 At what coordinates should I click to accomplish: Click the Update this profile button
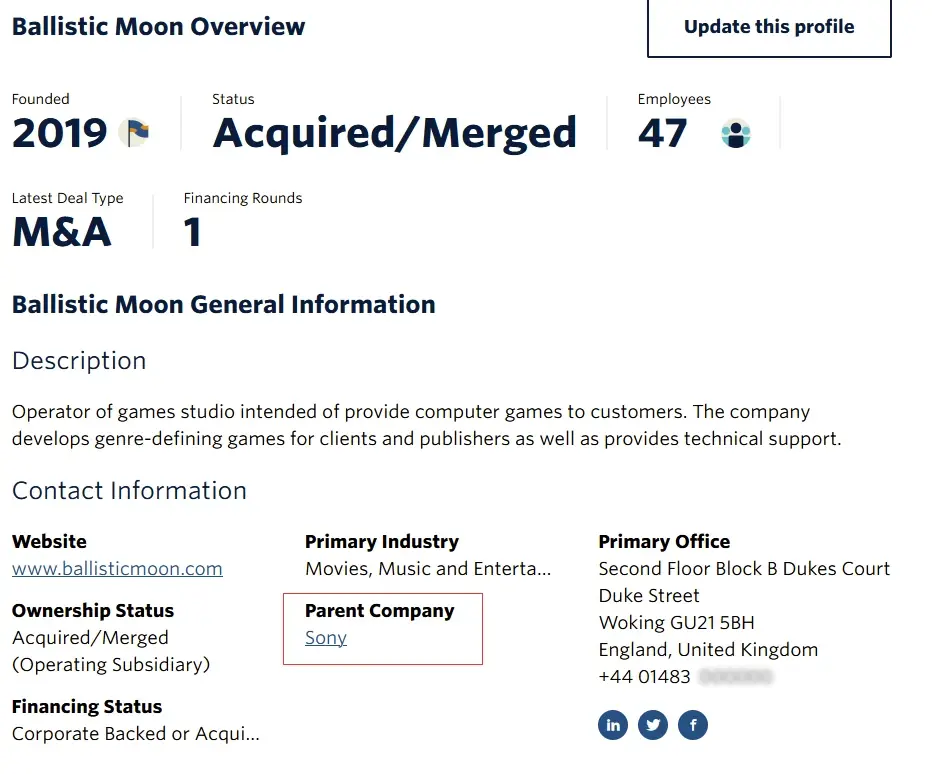[x=769, y=27]
